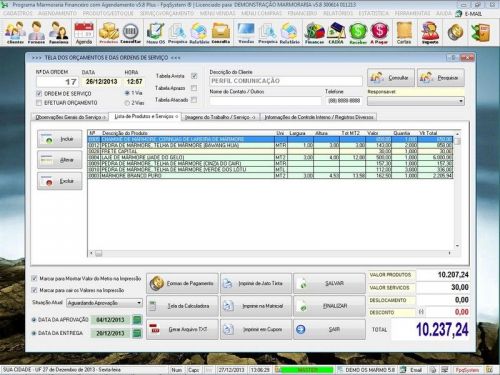Click Relatório icon left of Finanças
This screenshot has width=500, height=375.
[x=289, y=32]
